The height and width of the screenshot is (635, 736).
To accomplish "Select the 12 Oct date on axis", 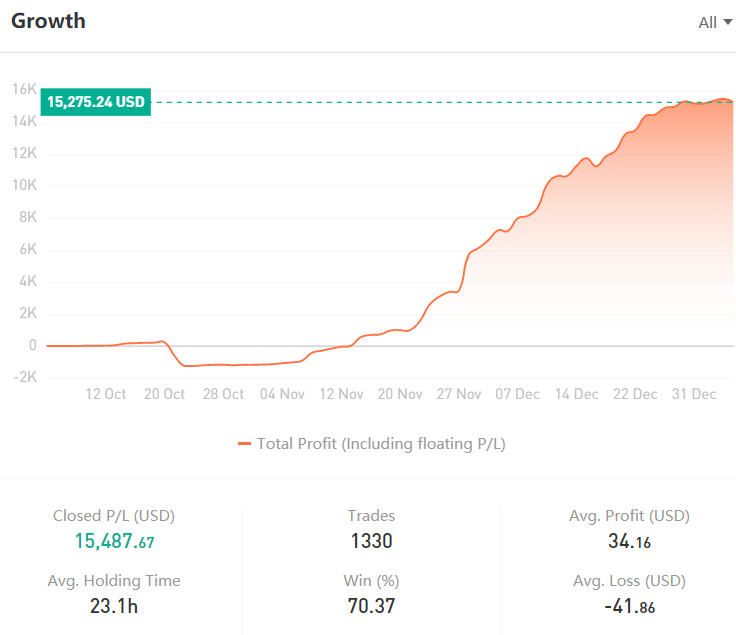I will point(106,394).
